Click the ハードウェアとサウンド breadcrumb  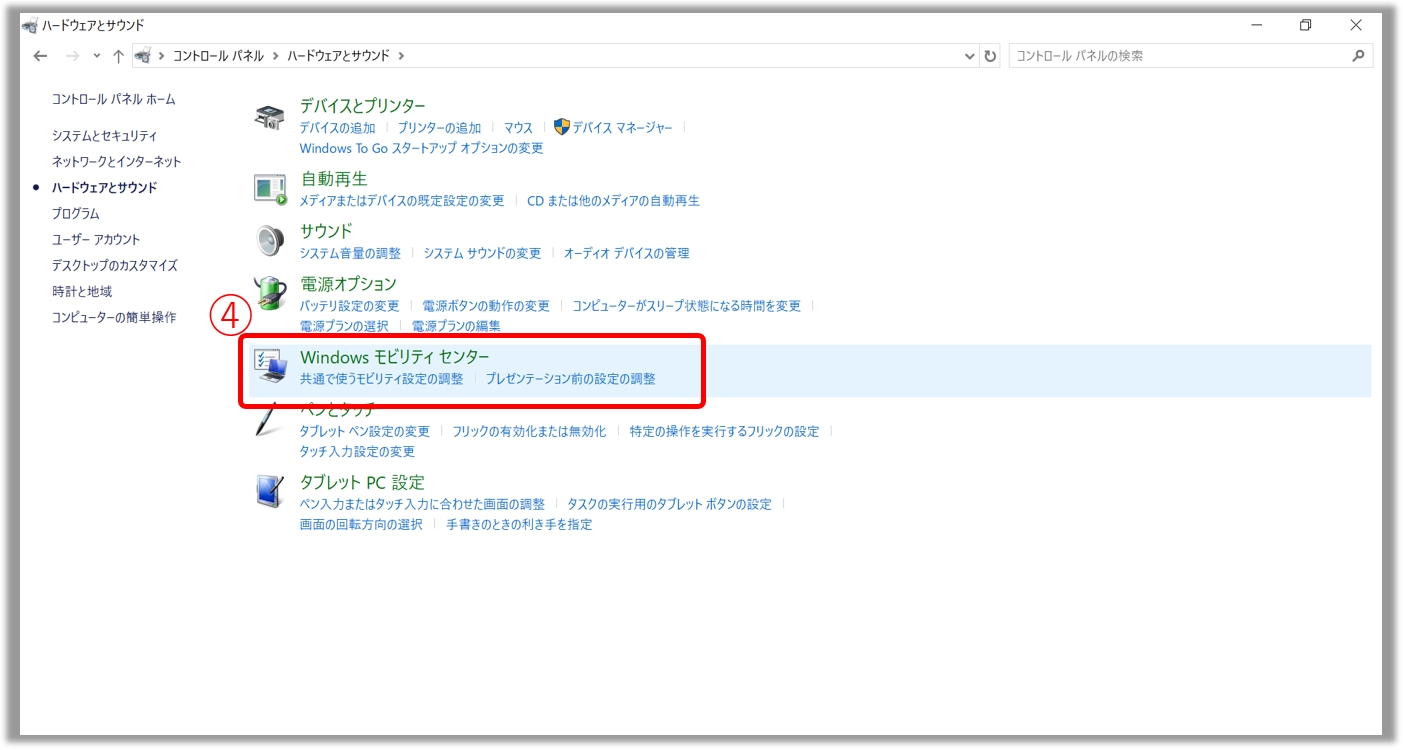tap(338, 56)
